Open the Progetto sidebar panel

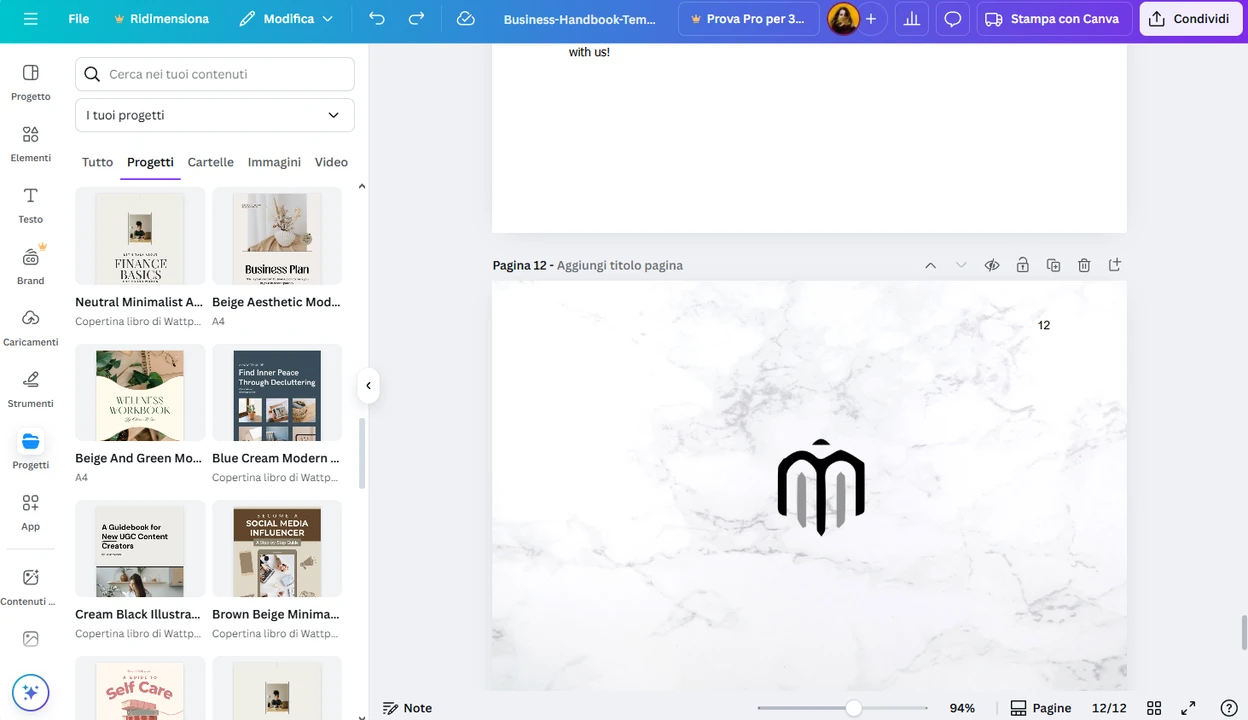point(31,82)
